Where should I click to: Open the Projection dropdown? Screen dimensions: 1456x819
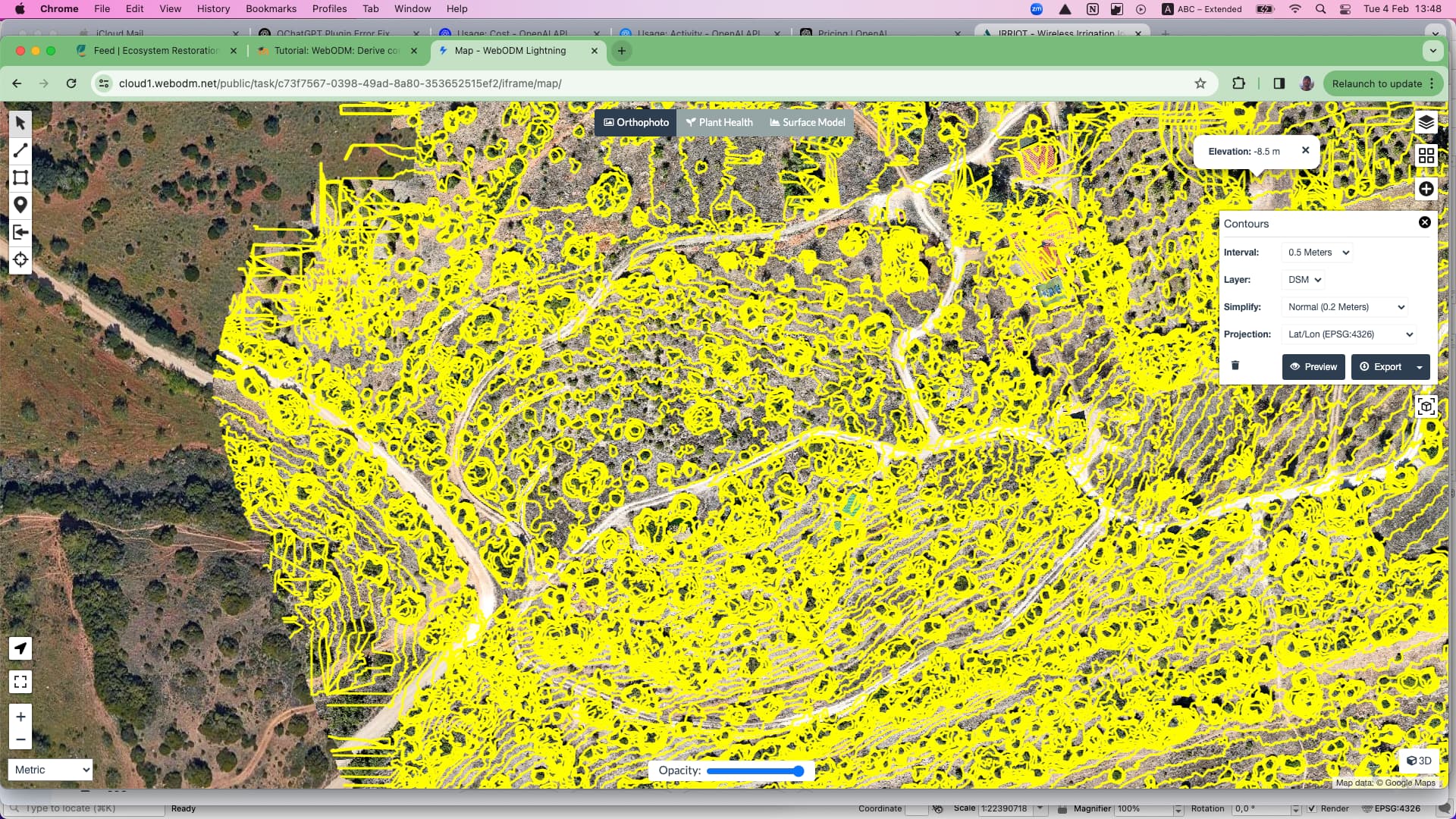tap(1350, 334)
